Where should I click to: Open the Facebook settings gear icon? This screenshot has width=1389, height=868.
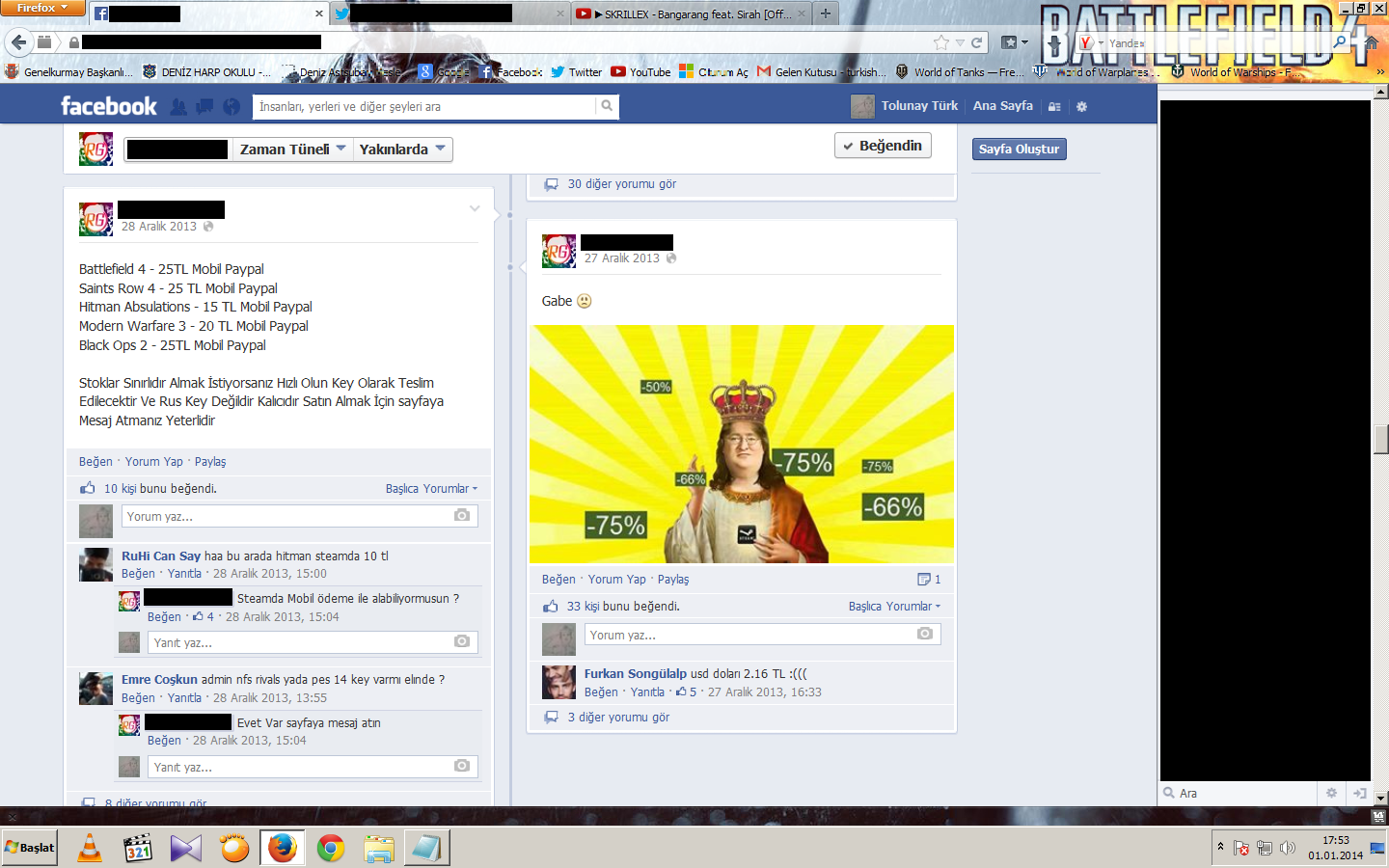tap(1081, 107)
